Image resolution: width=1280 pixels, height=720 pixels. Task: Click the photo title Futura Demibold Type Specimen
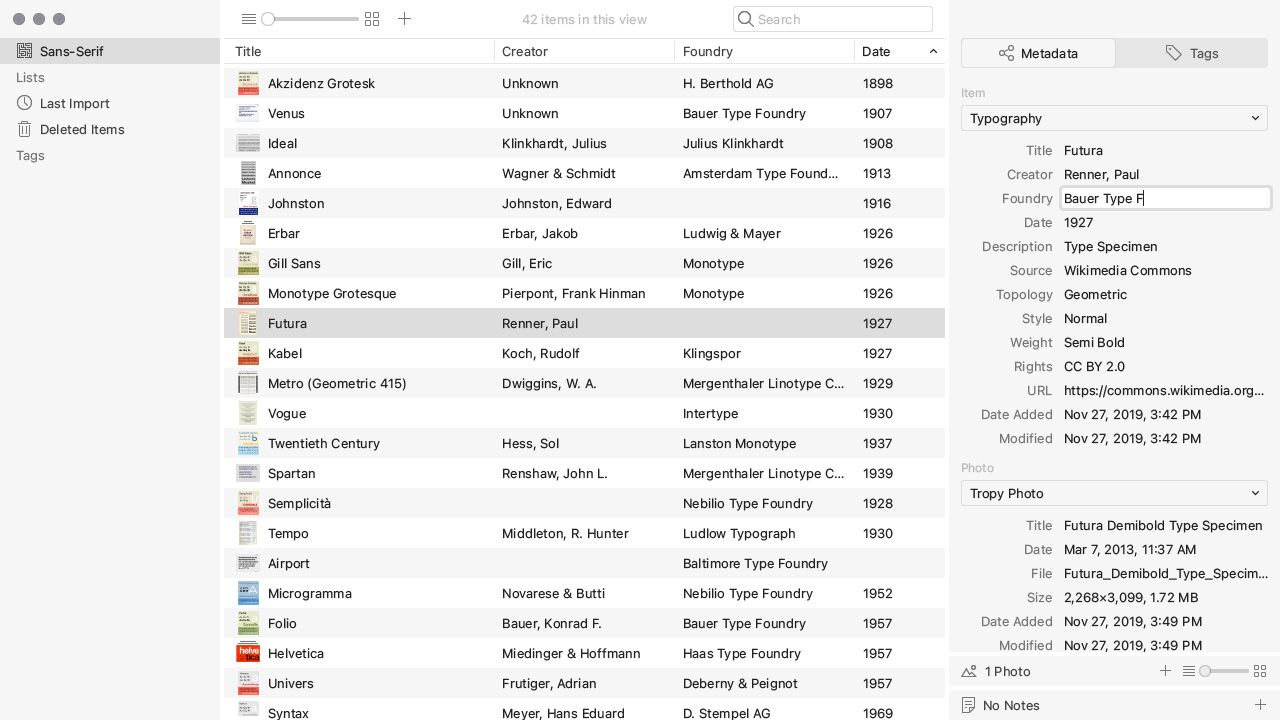1163,525
